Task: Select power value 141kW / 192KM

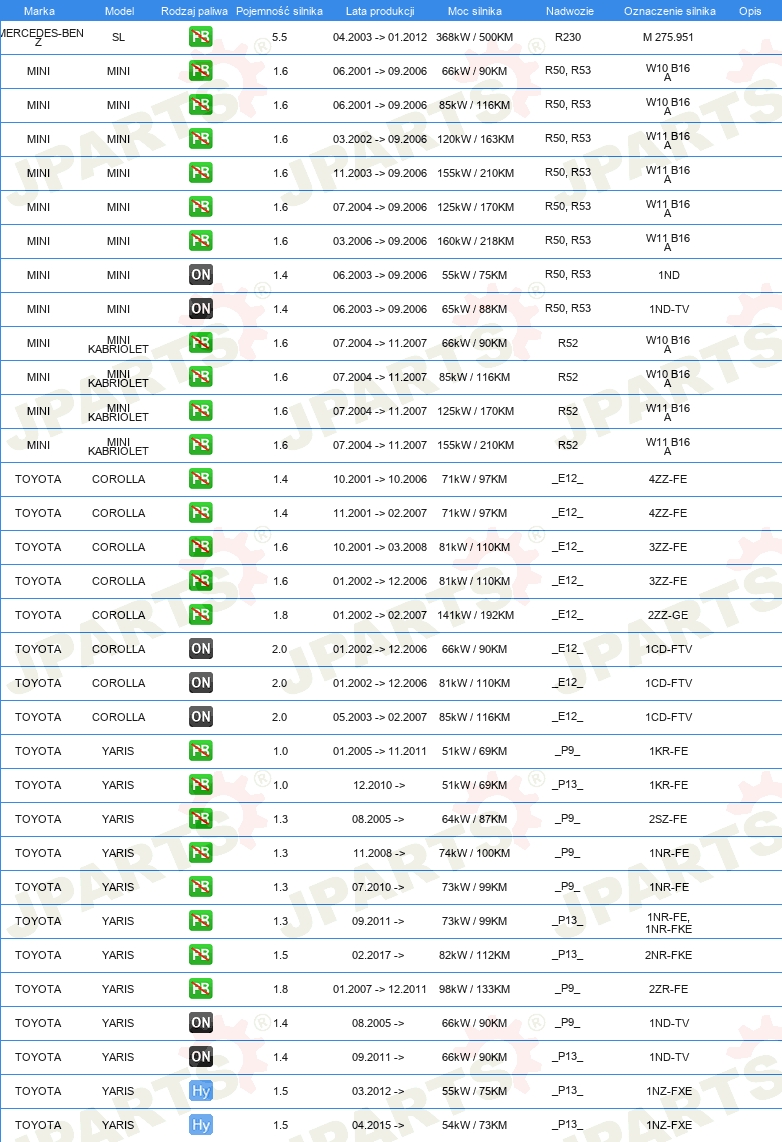Action: pyautogui.click(x=475, y=615)
